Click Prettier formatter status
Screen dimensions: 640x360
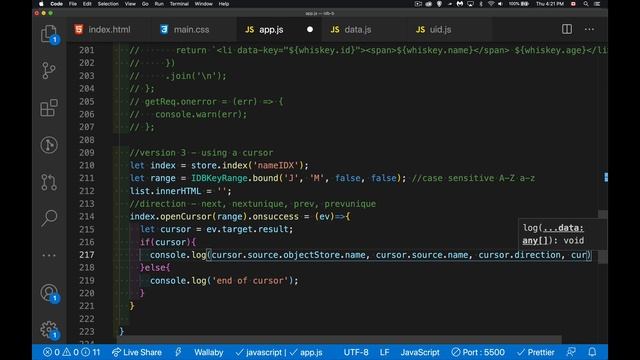tap(536, 352)
